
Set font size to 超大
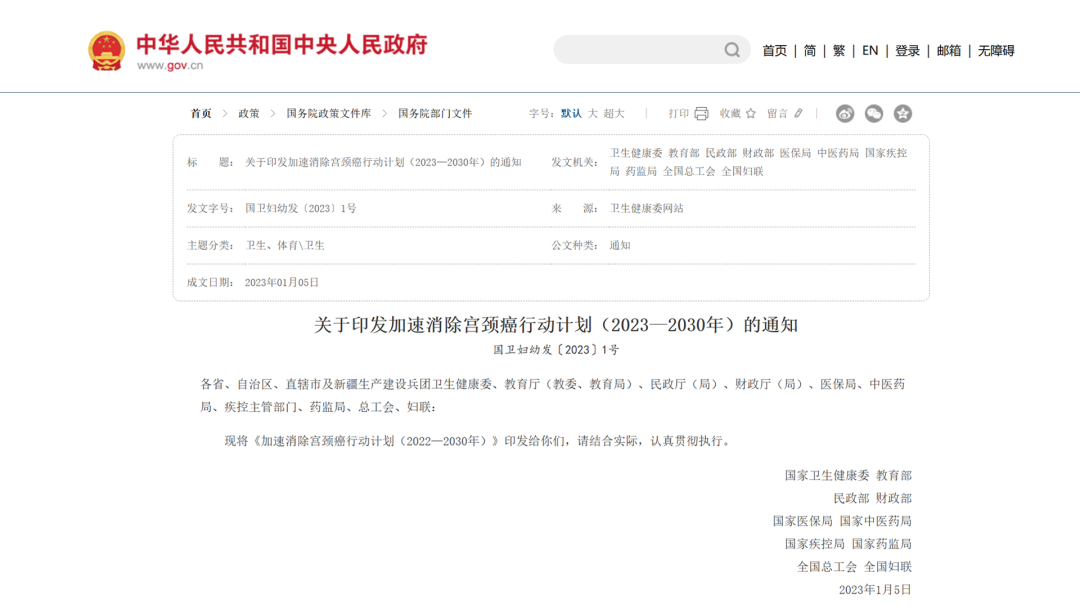coord(614,114)
